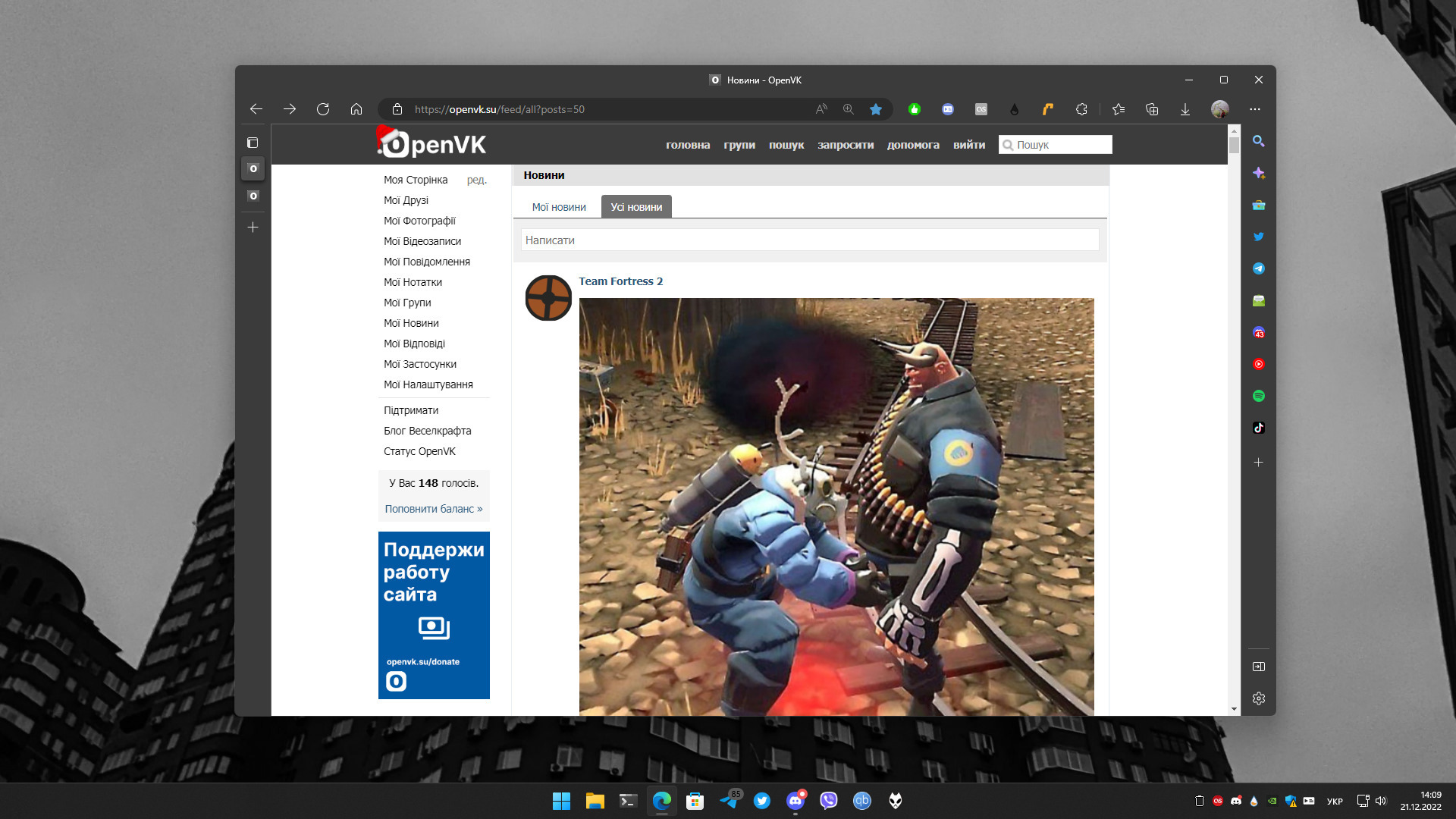Select 'групи' in the top menu
1456x819 pixels.
tap(739, 145)
